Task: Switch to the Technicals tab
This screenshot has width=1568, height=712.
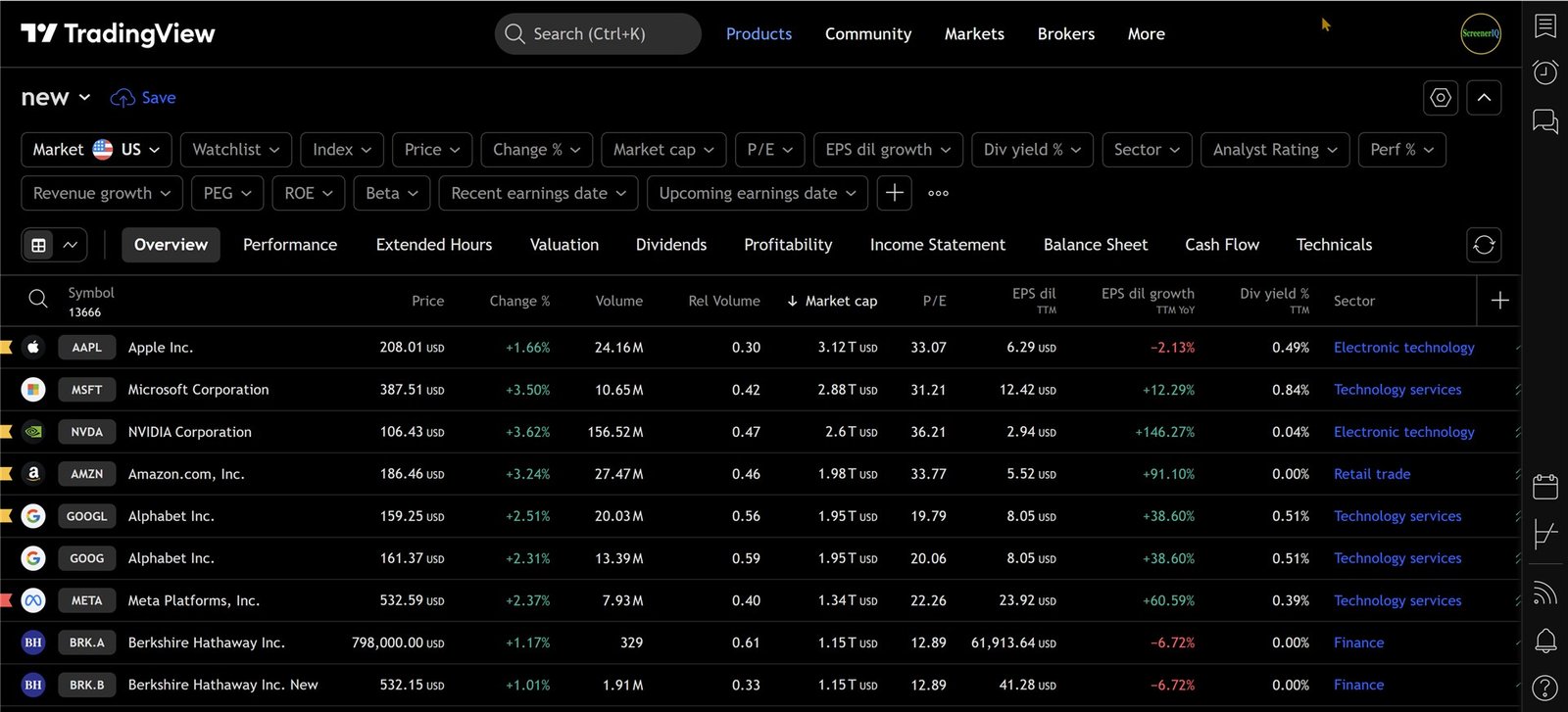Action: (1334, 245)
